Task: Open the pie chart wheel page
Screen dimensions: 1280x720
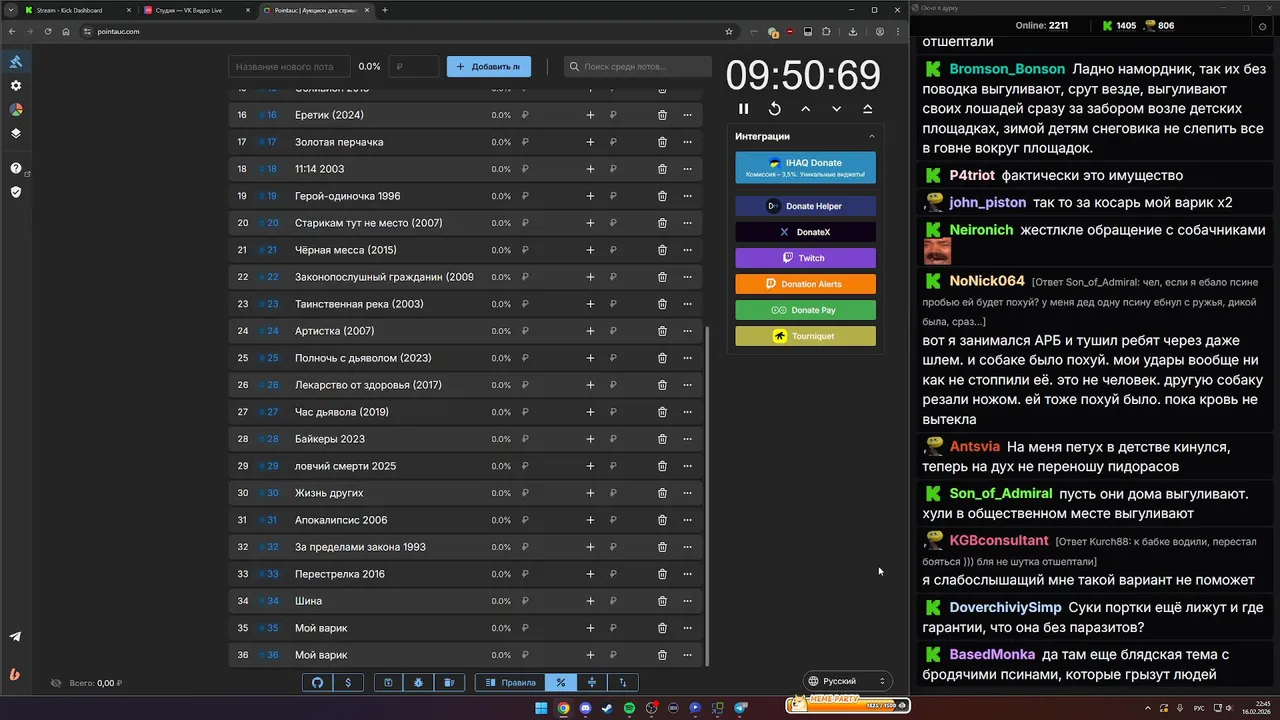Action: 15,109
